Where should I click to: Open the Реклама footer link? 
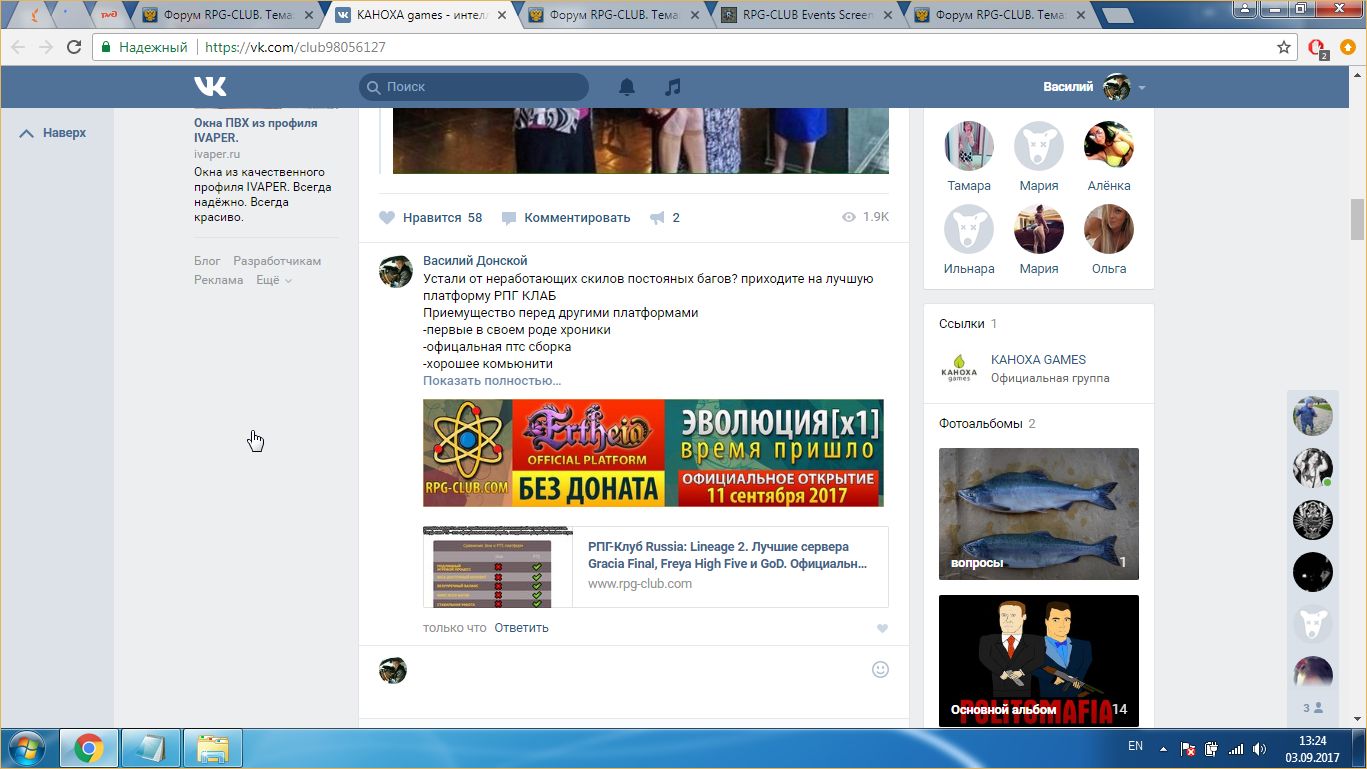[219, 280]
